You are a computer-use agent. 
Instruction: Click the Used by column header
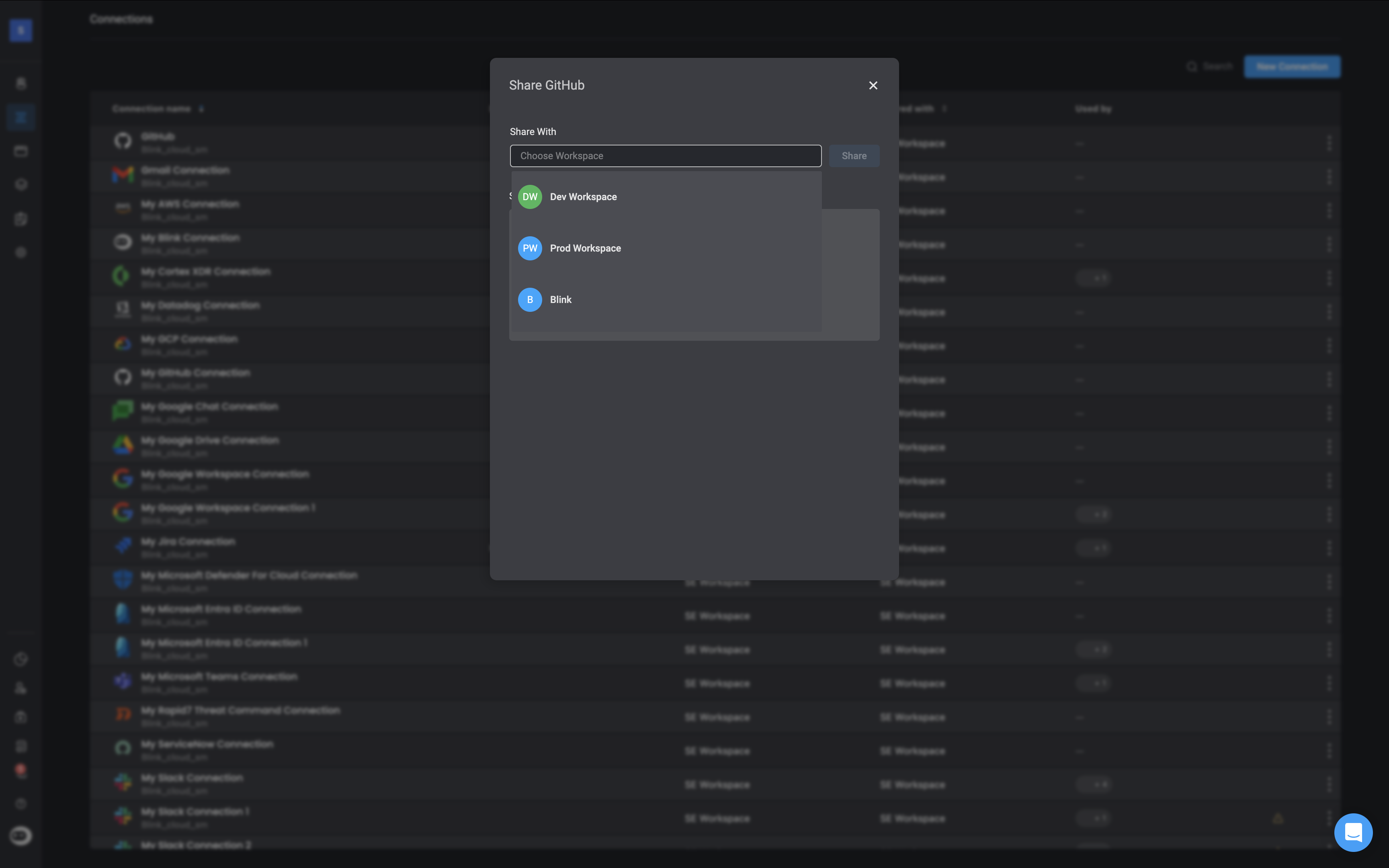click(x=1093, y=109)
